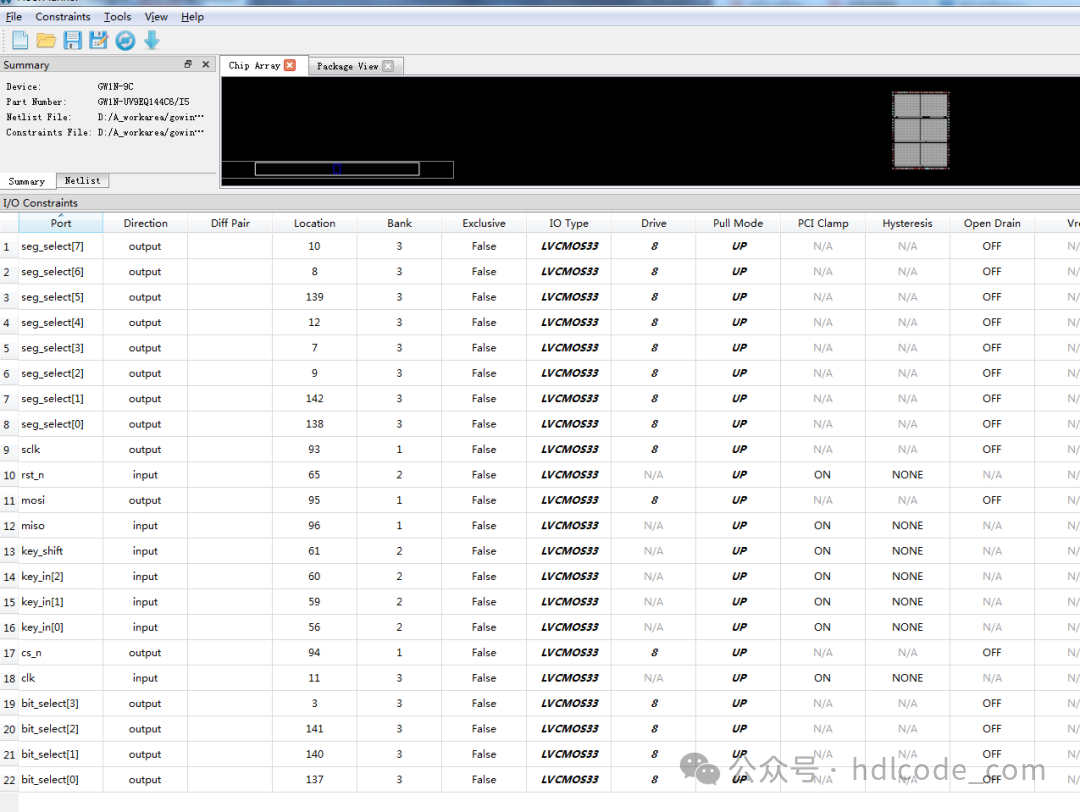Image resolution: width=1080 pixels, height=812 pixels.
Task: Select the sclk port row
Action: (61, 450)
